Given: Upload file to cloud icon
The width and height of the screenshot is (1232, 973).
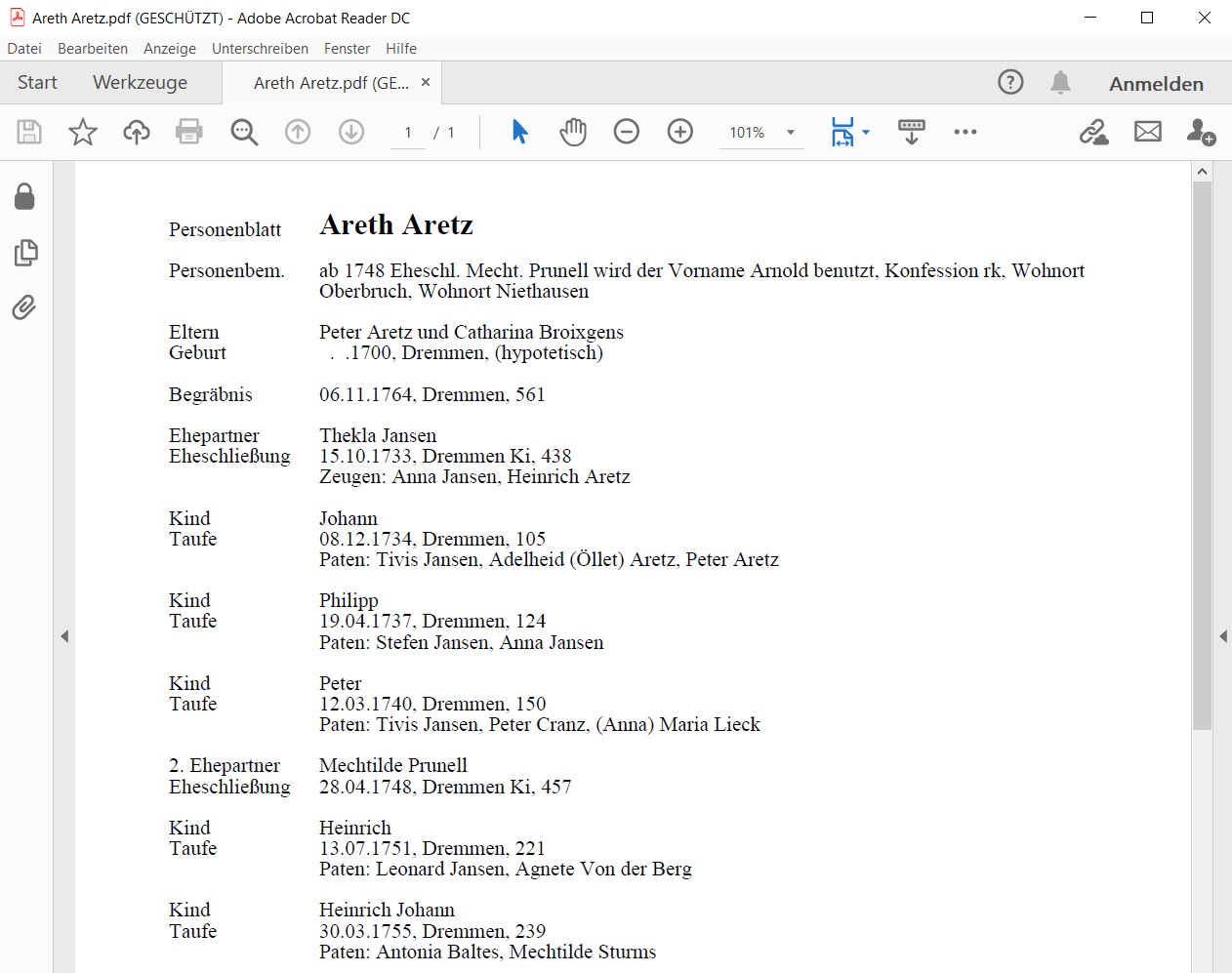Looking at the screenshot, I should 136,132.
